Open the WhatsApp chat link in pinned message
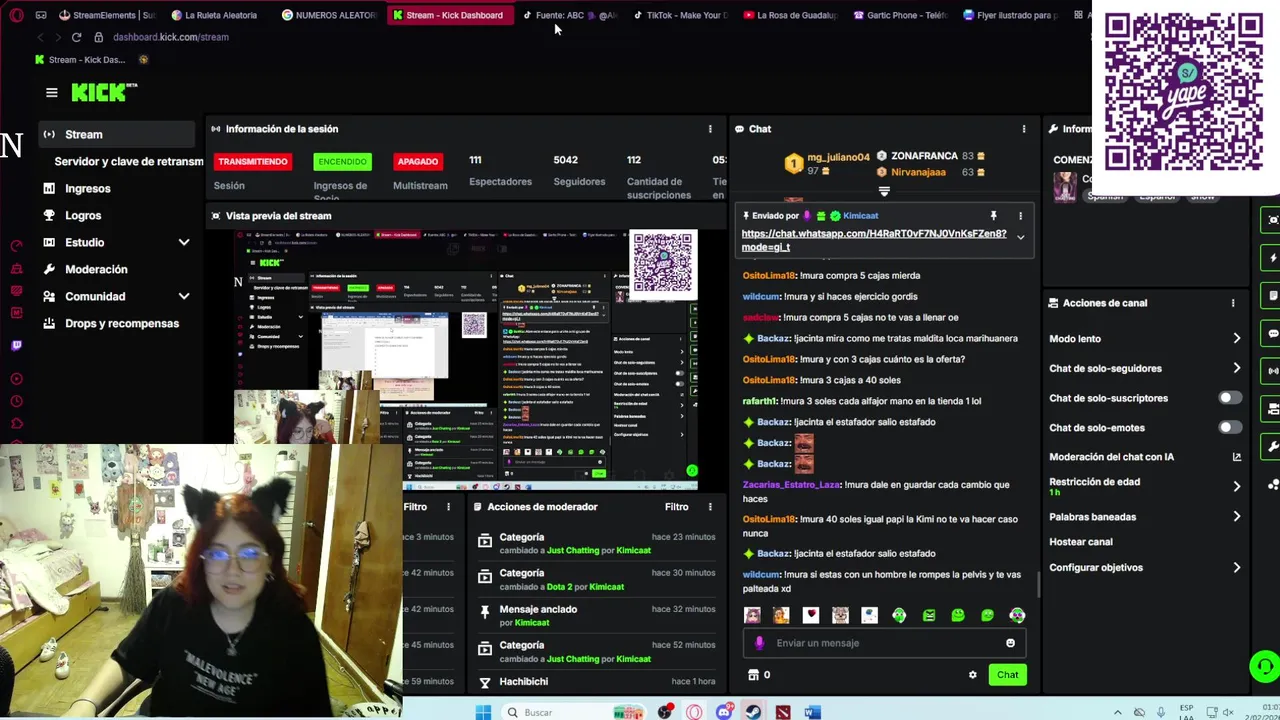 point(874,240)
